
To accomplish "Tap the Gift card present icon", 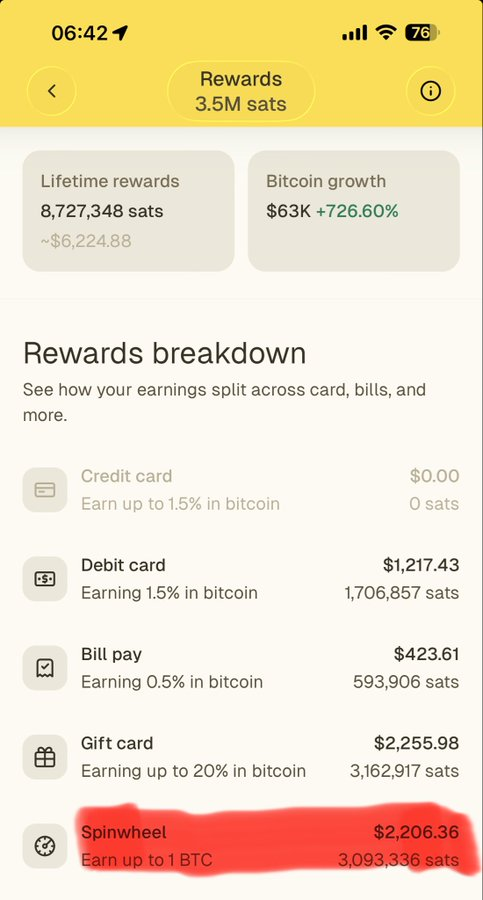I will point(45,757).
